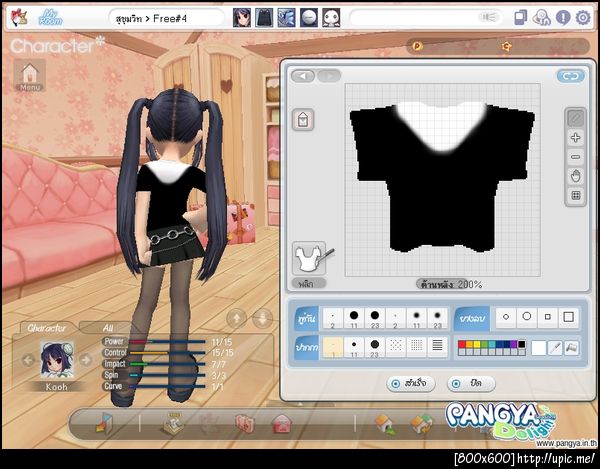600x469 pixels.
Task: Click the ปิด close button
Action: click(x=471, y=384)
